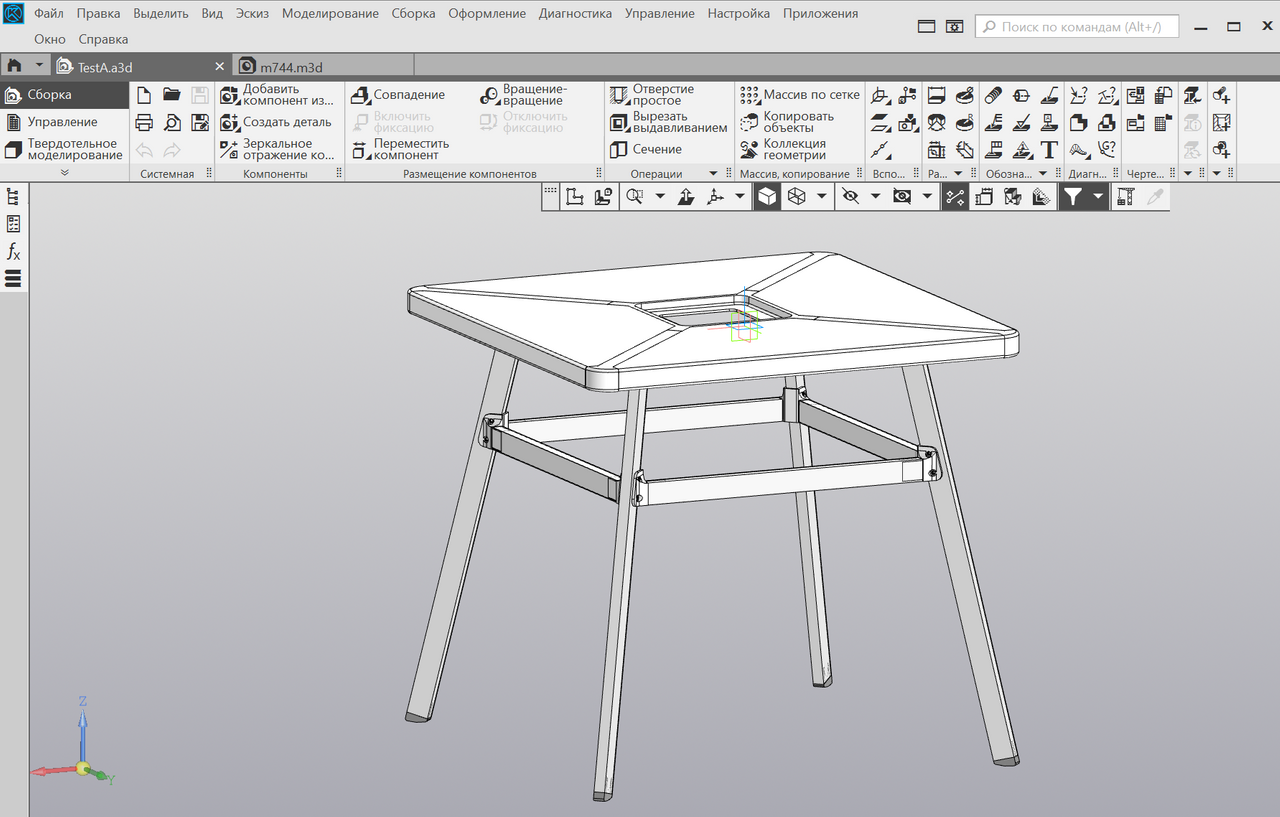Screen dimensions: 1280x817
Task: Print the document with the printer icon
Action: (x=144, y=123)
